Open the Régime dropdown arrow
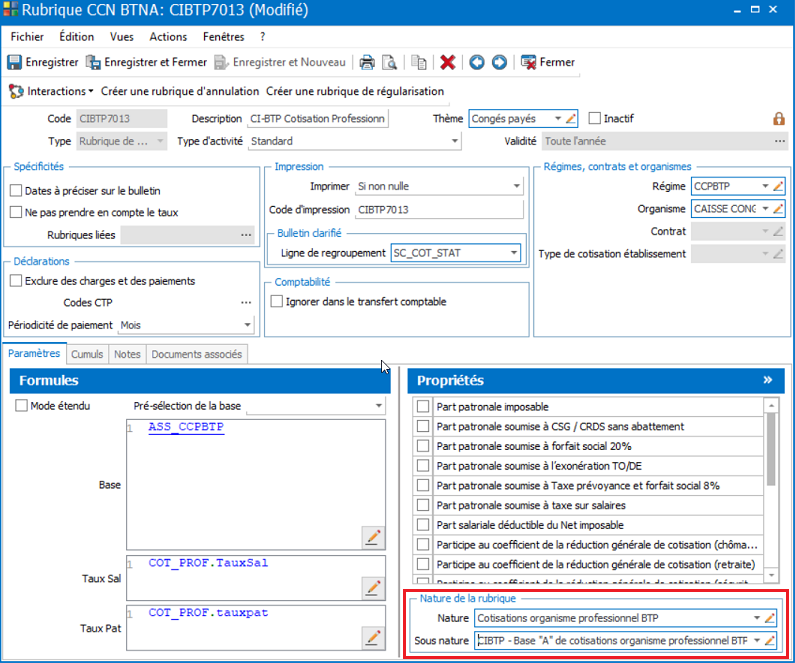This screenshot has width=795, height=663. click(765, 186)
